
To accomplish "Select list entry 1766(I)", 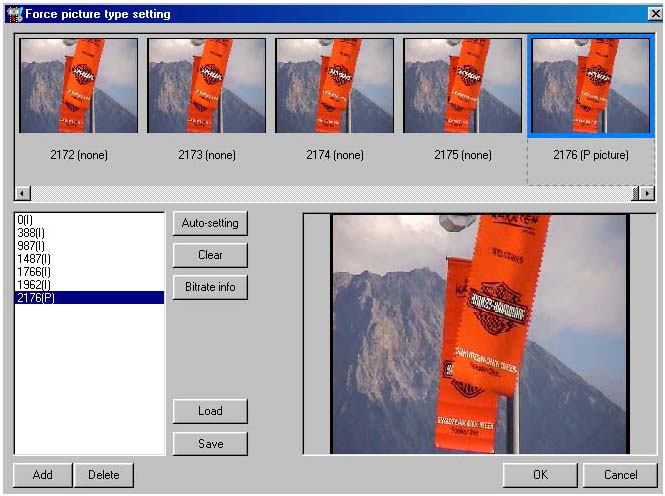I will (x=89, y=272).
